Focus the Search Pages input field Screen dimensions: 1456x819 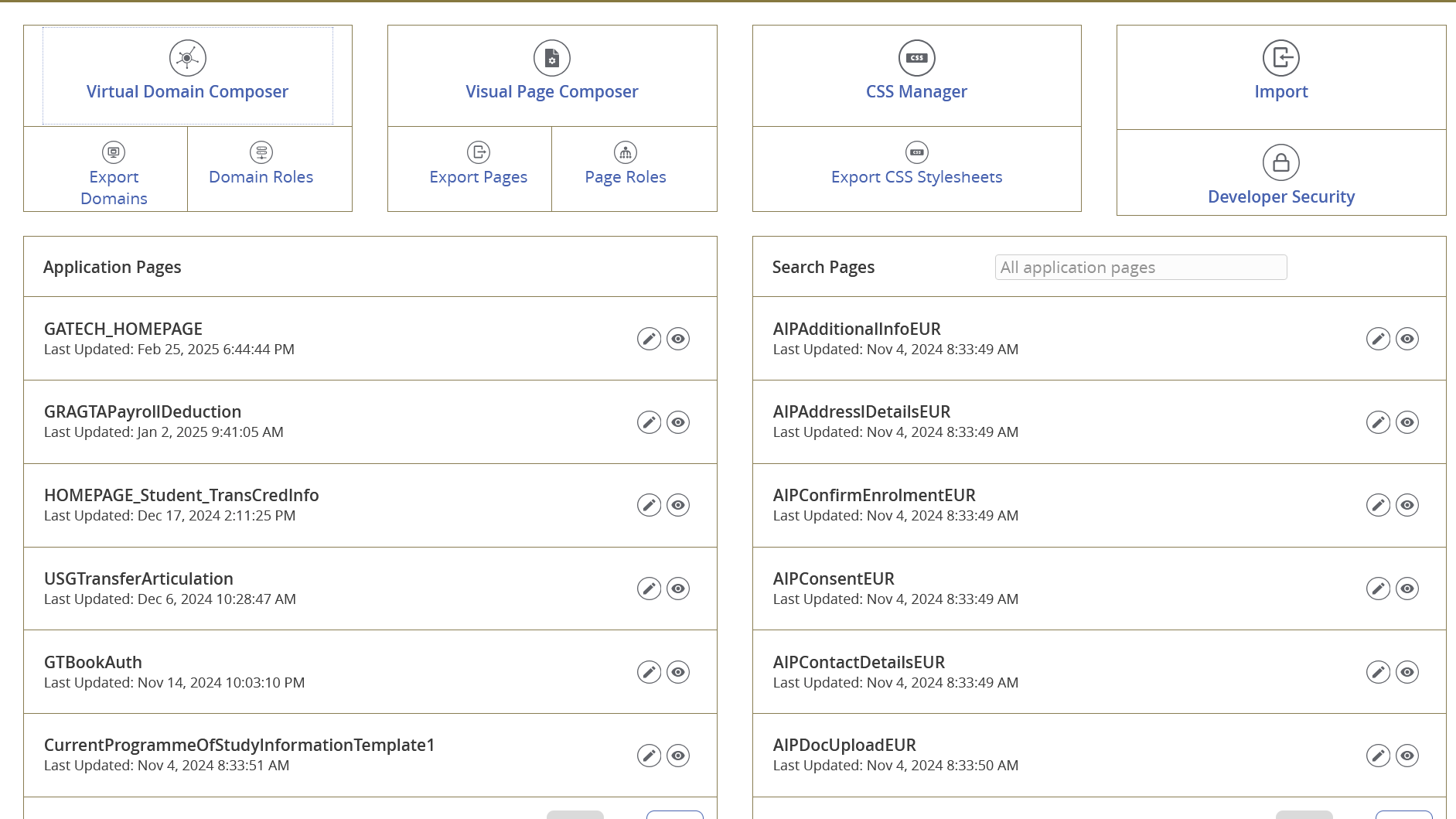click(x=1141, y=268)
